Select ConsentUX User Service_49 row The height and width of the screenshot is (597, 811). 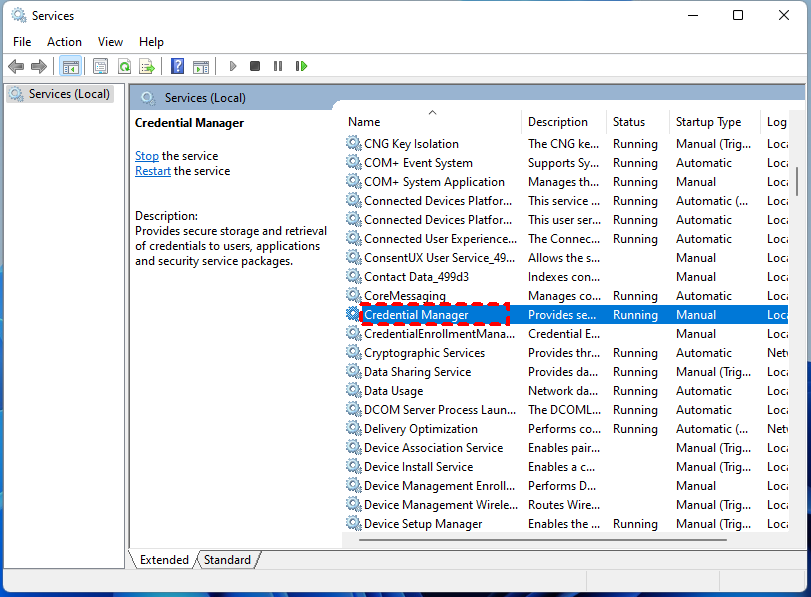[x=565, y=258]
